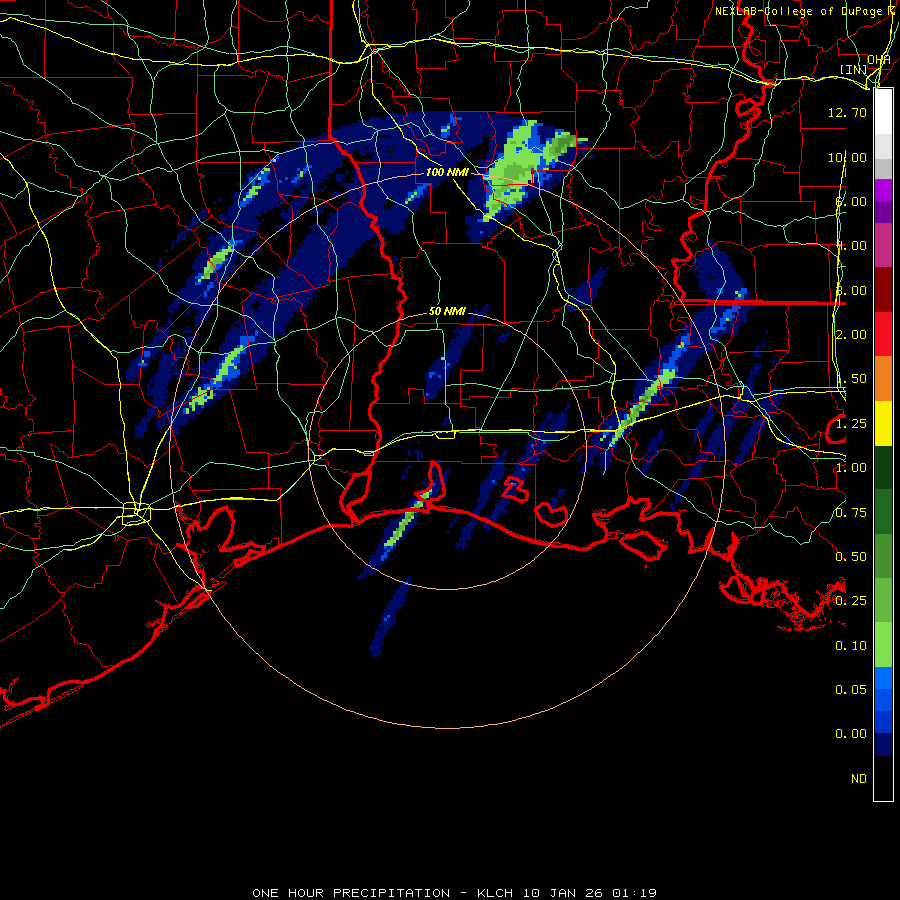Pick the darkest green swatch beside 1.00

(883, 467)
